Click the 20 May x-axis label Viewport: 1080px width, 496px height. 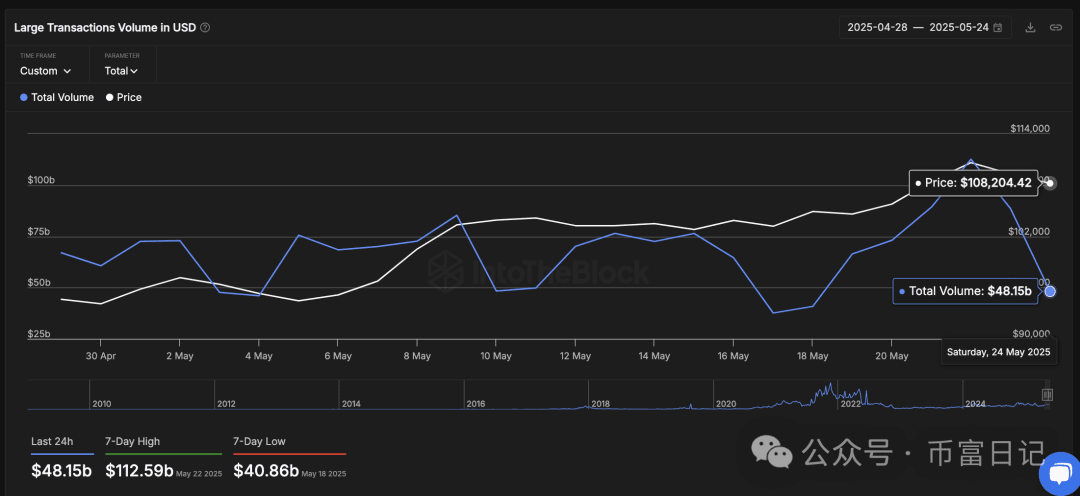(x=891, y=356)
